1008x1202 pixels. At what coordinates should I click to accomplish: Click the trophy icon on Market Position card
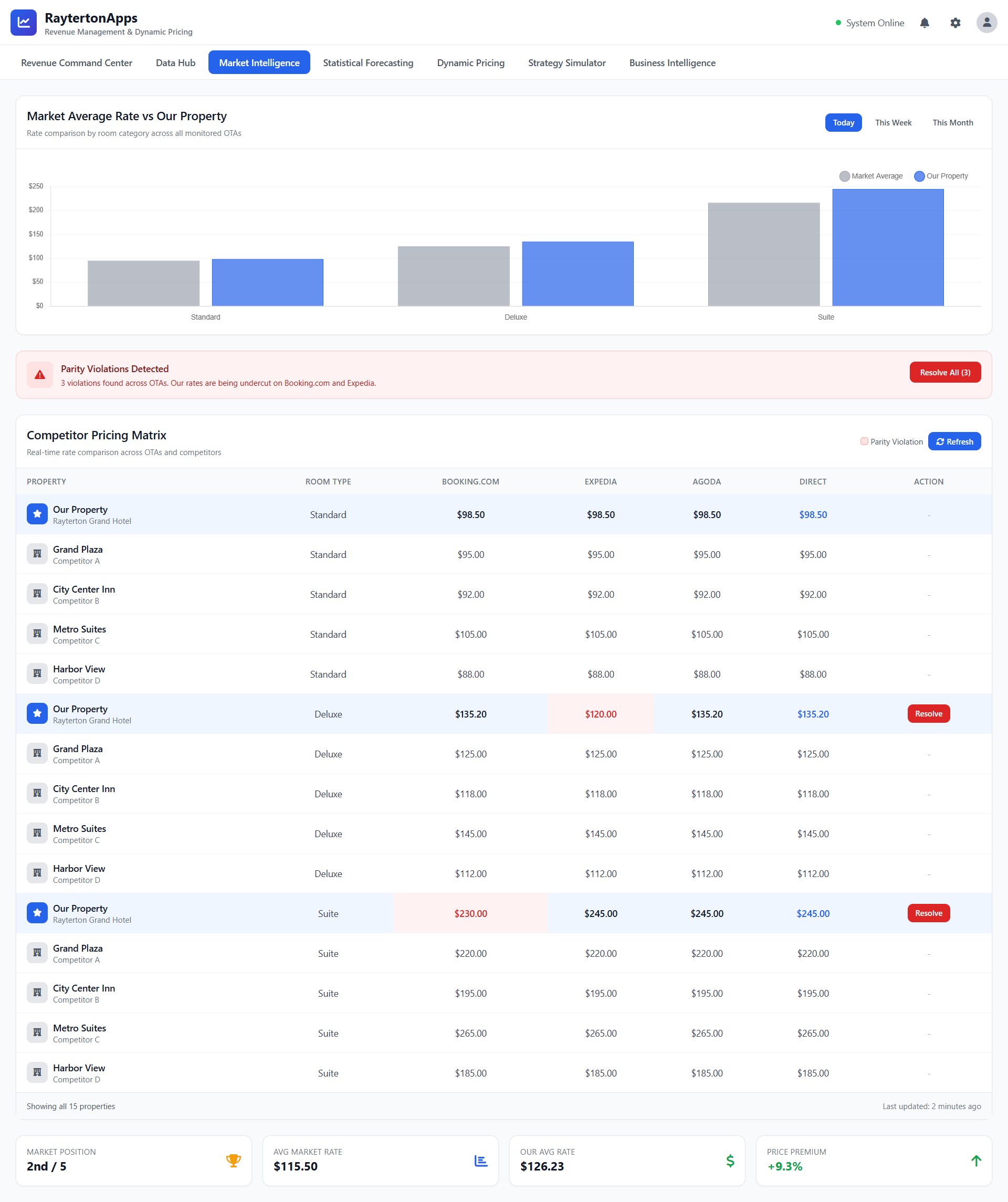click(x=234, y=1161)
